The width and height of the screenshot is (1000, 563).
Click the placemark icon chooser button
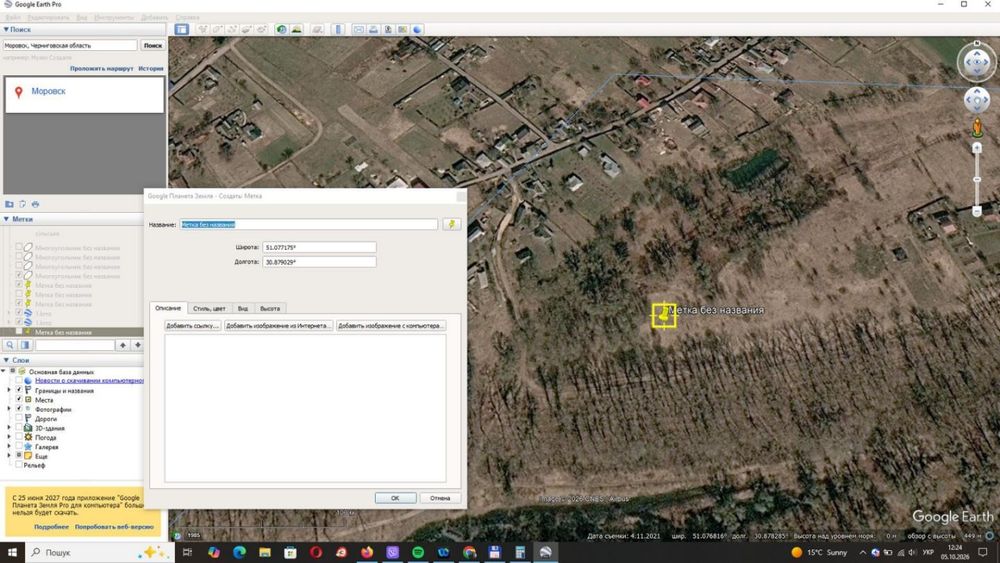[x=452, y=224]
